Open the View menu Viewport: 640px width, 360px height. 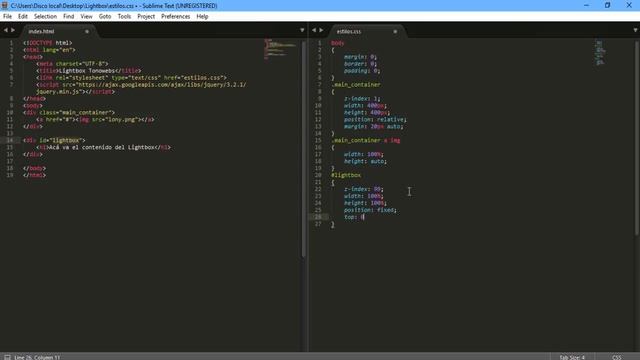tap(87, 16)
